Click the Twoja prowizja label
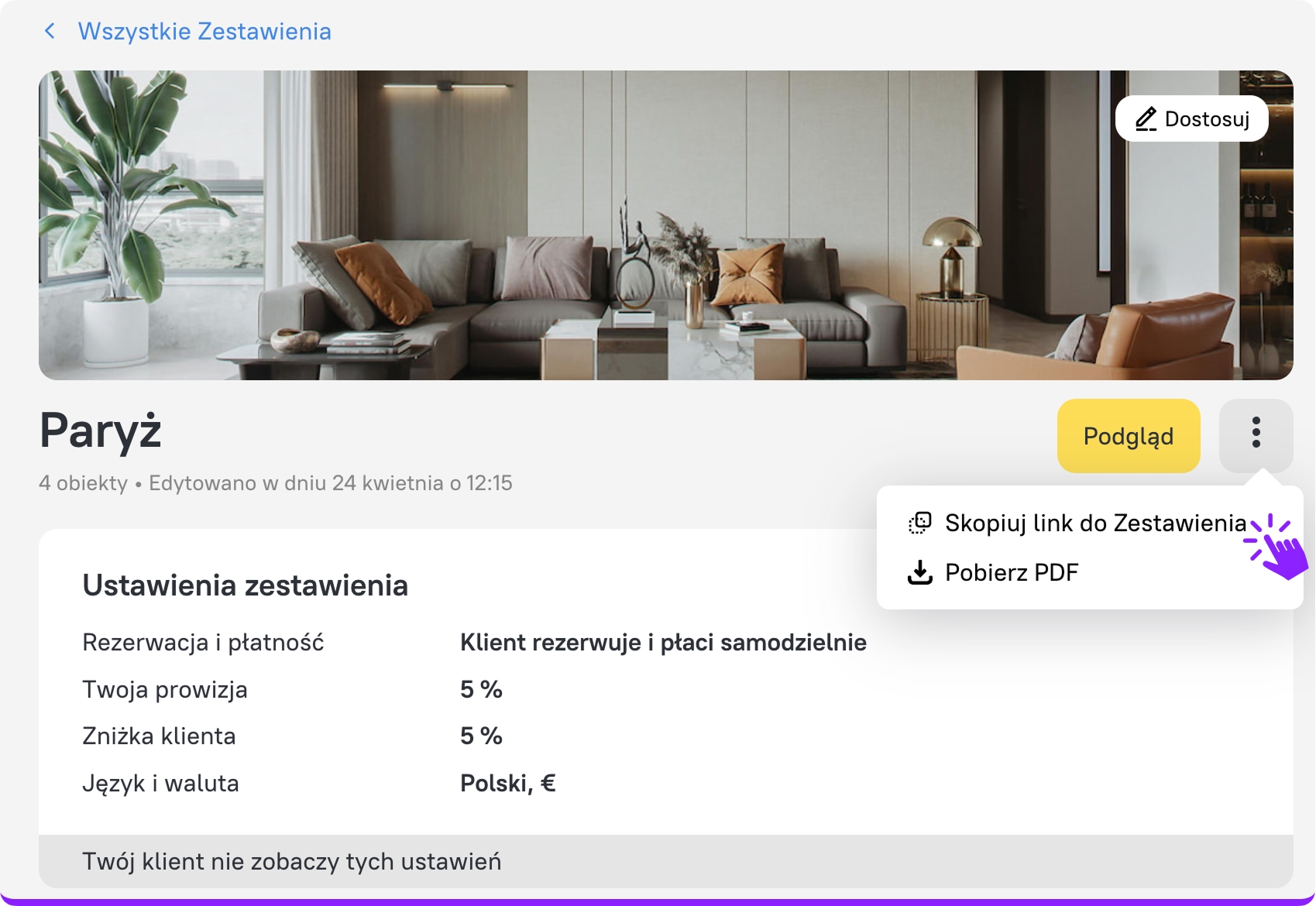The height and width of the screenshot is (906, 1316). pos(165,690)
